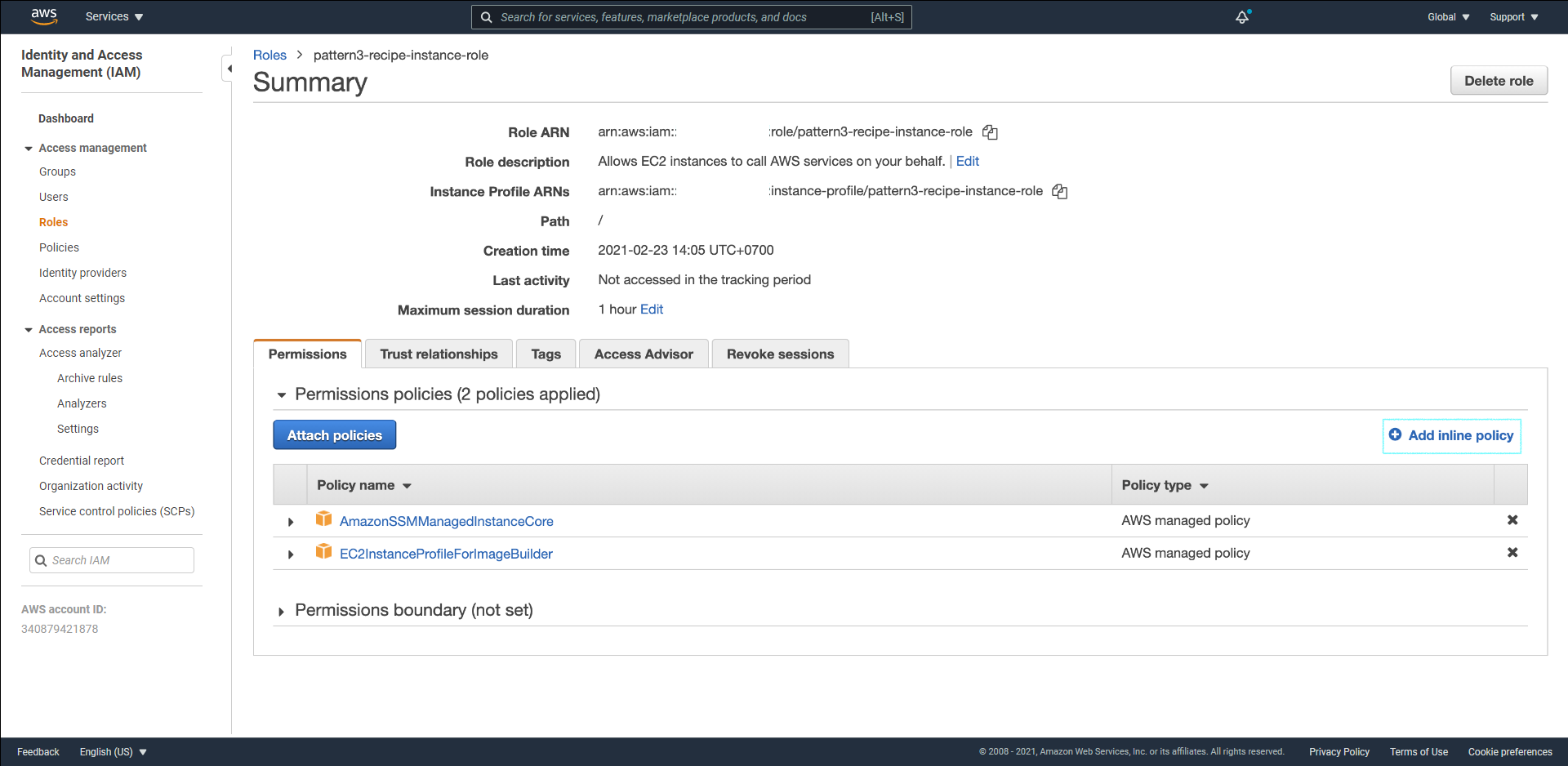Open the AmazonSSMManagedInstanceCore policy link

(x=446, y=521)
